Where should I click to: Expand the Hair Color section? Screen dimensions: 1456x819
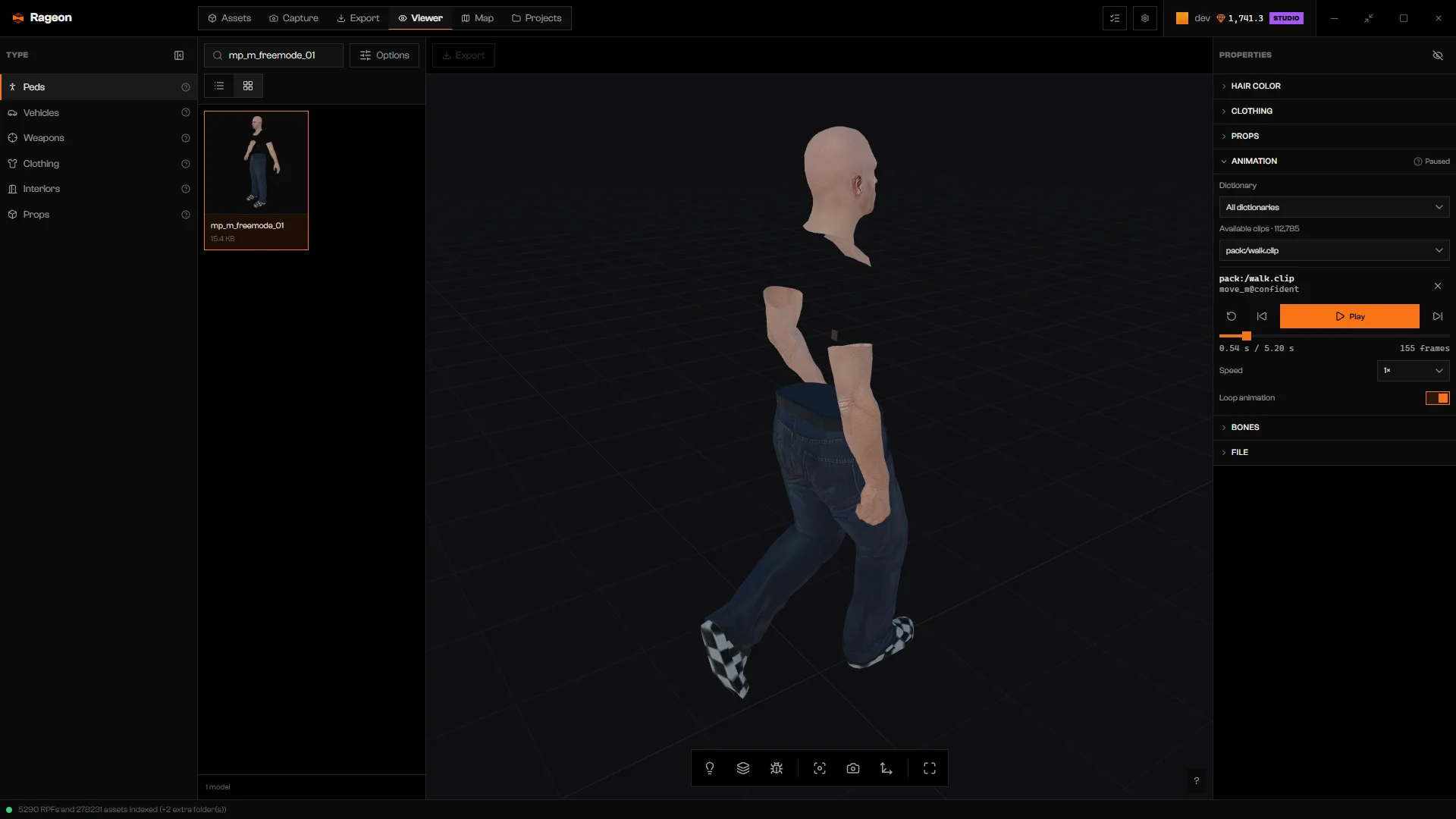pyautogui.click(x=1334, y=86)
